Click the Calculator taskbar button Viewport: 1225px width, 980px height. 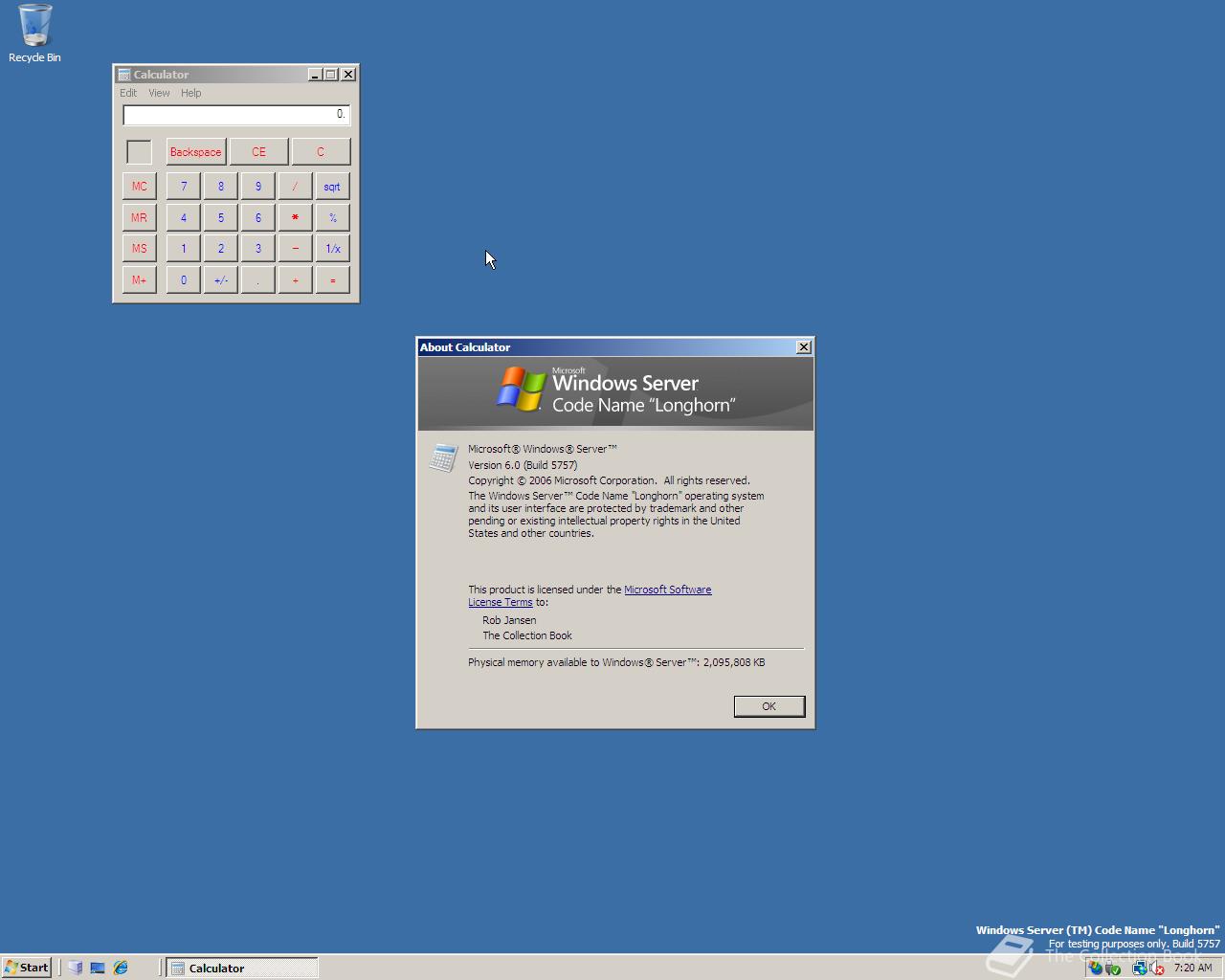[242, 968]
